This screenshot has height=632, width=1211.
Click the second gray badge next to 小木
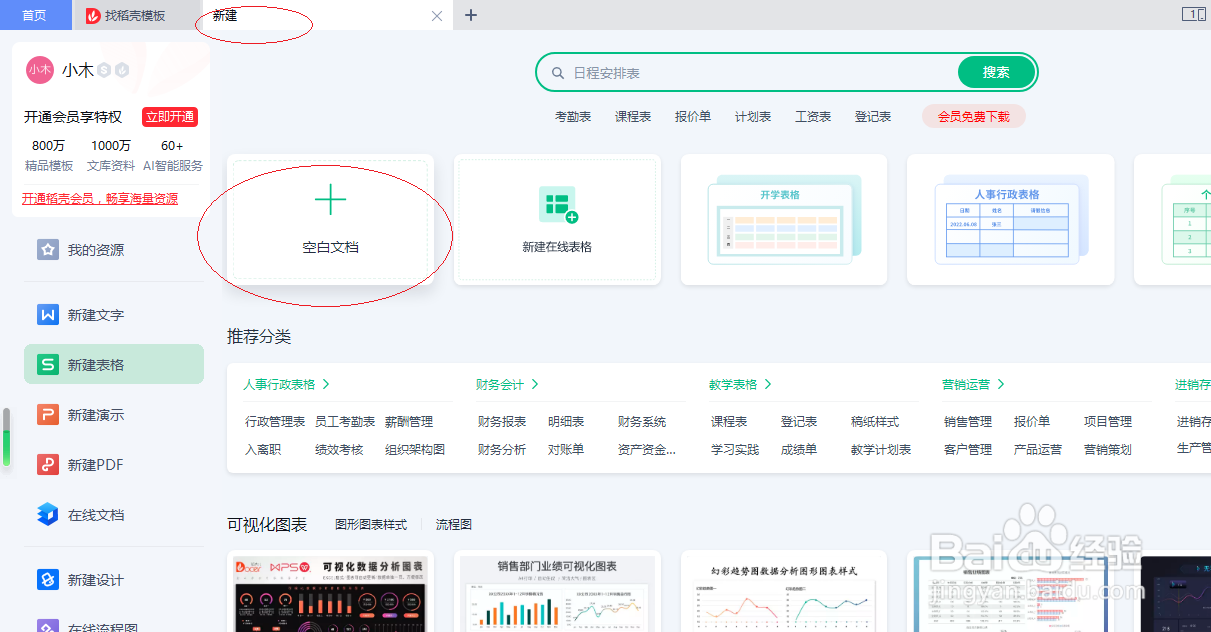click(x=122, y=70)
